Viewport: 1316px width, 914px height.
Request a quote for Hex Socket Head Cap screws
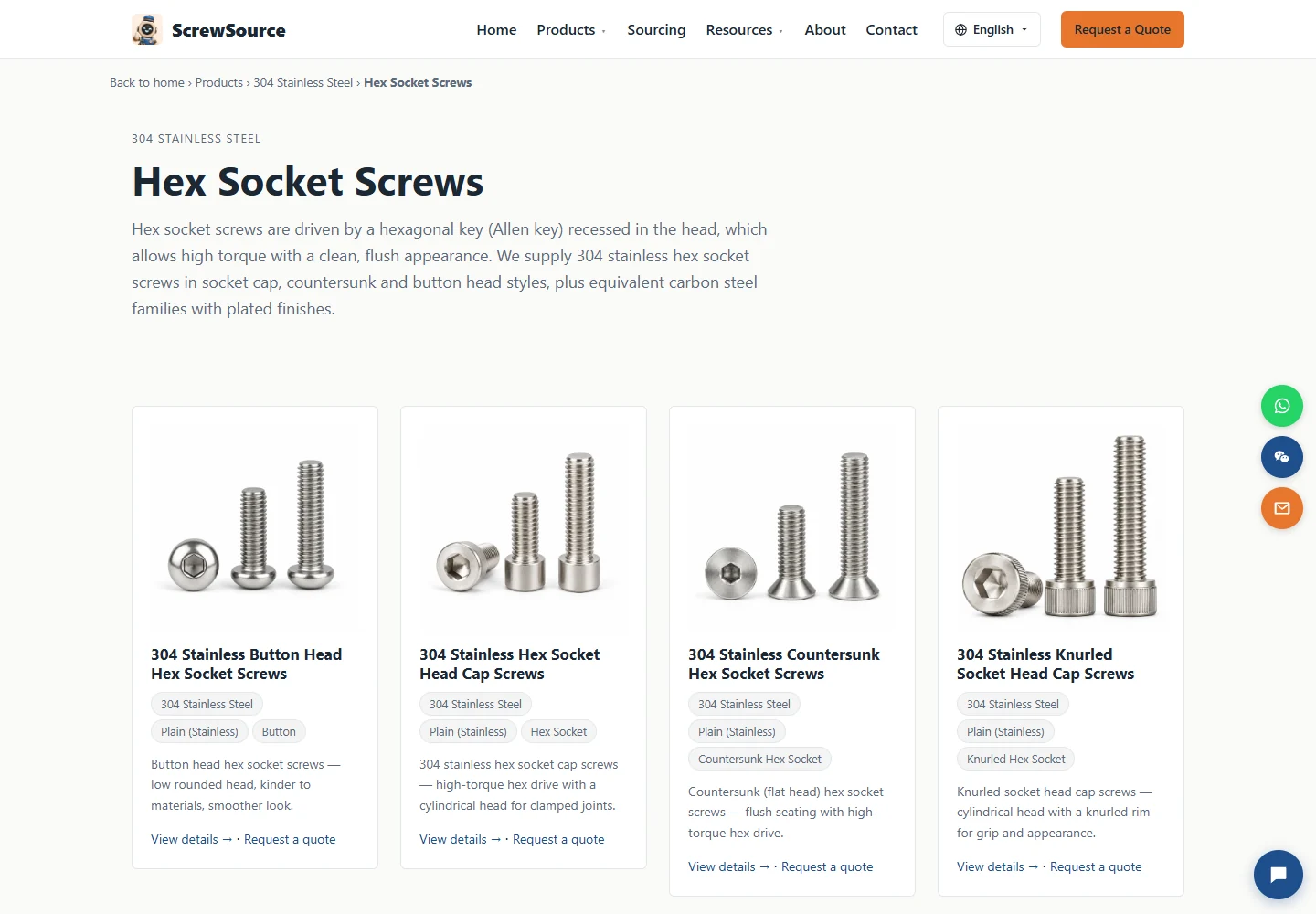pyautogui.click(x=558, y=839)
